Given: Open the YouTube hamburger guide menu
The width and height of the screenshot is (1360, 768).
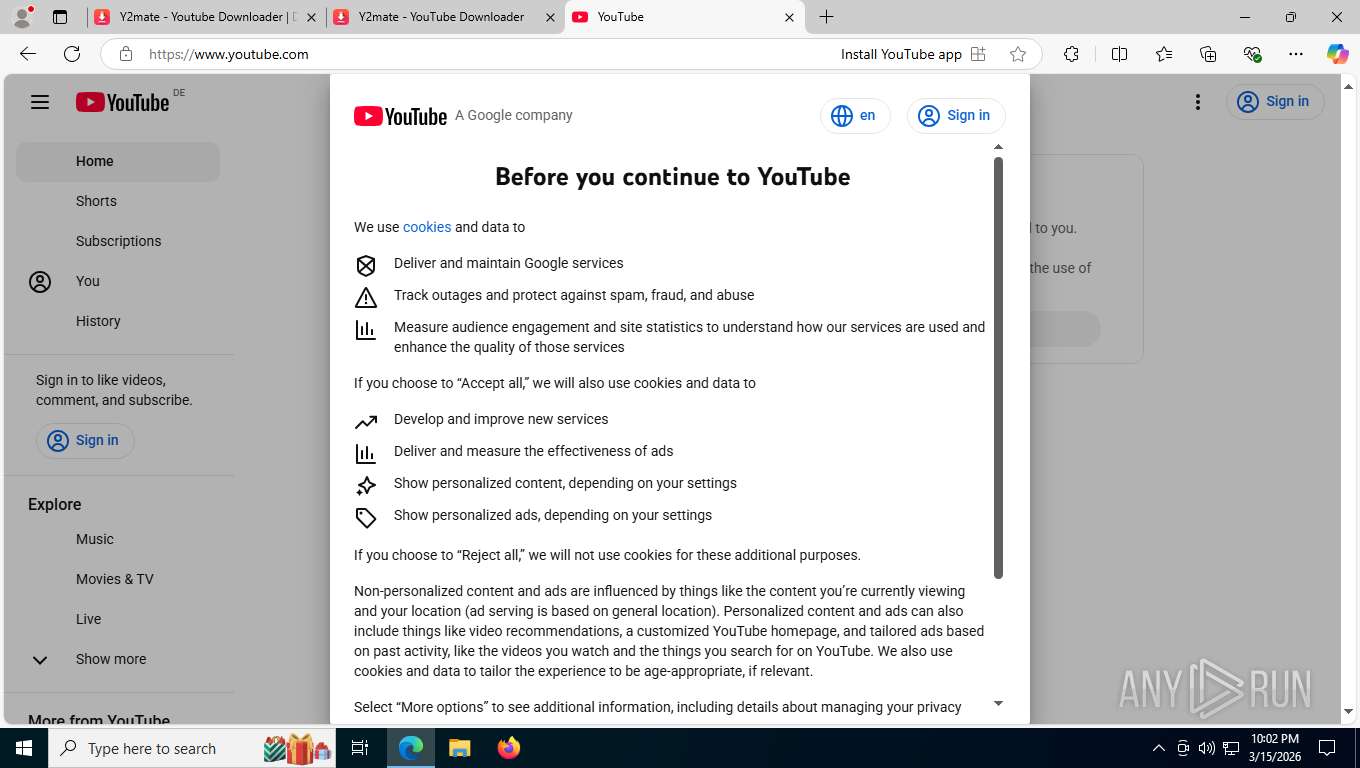Looking at the screenshot, I should click(40, 102).
